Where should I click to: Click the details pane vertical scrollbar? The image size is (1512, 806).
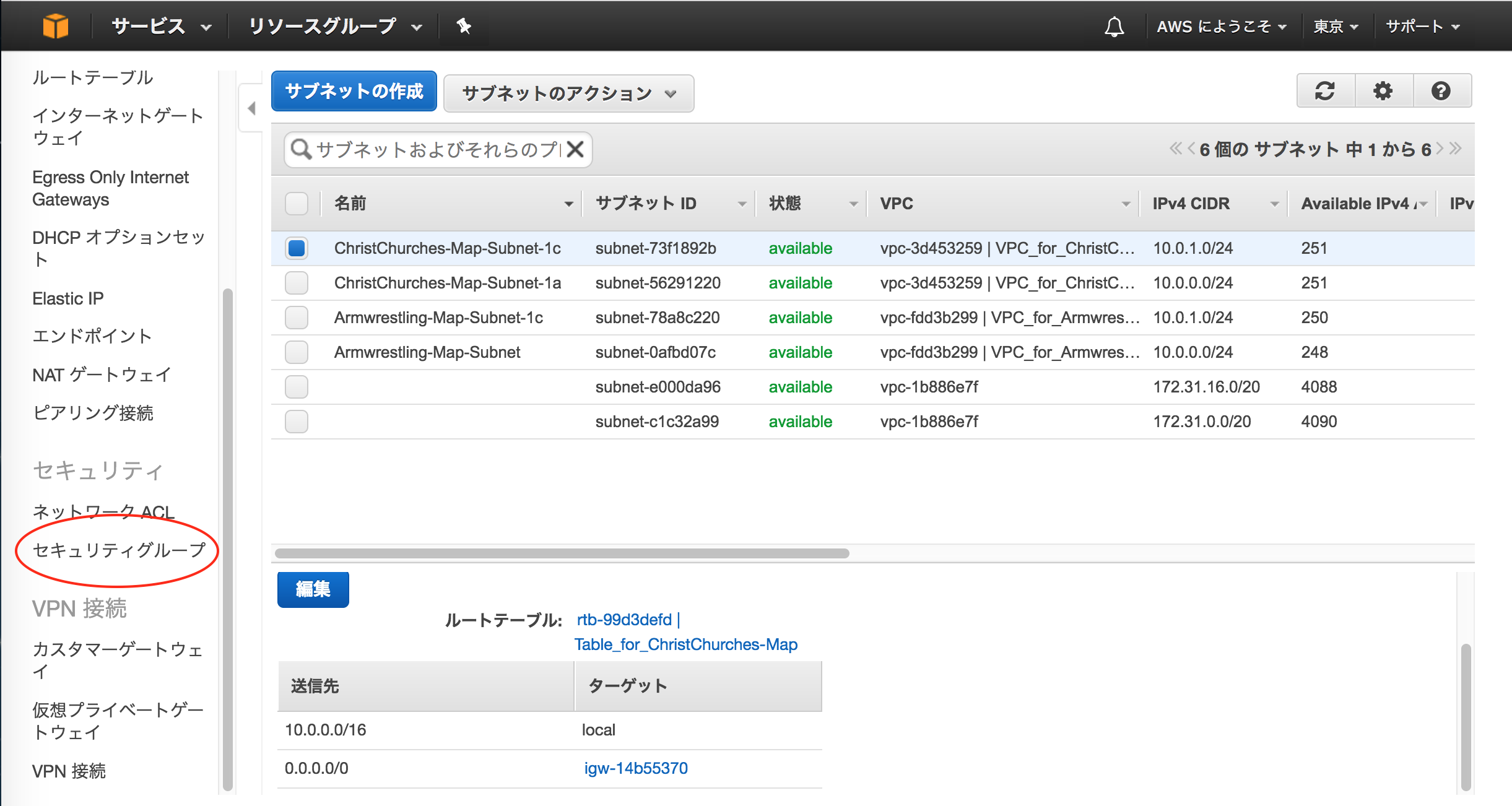pos(1466,717)
